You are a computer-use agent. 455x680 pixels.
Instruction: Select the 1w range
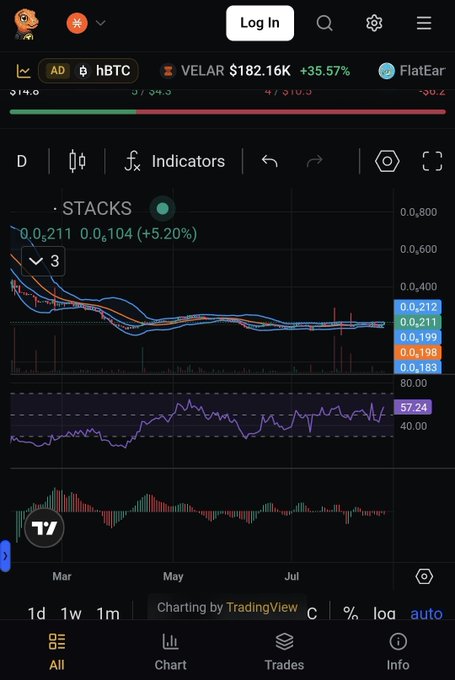(71, 613)
